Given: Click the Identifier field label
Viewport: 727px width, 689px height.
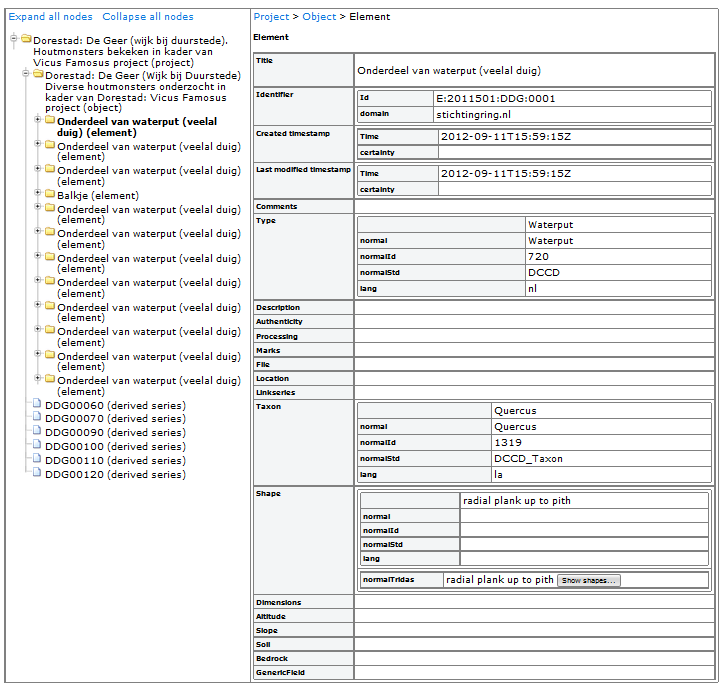Looking at the screenshot, I should click(274, 95).
